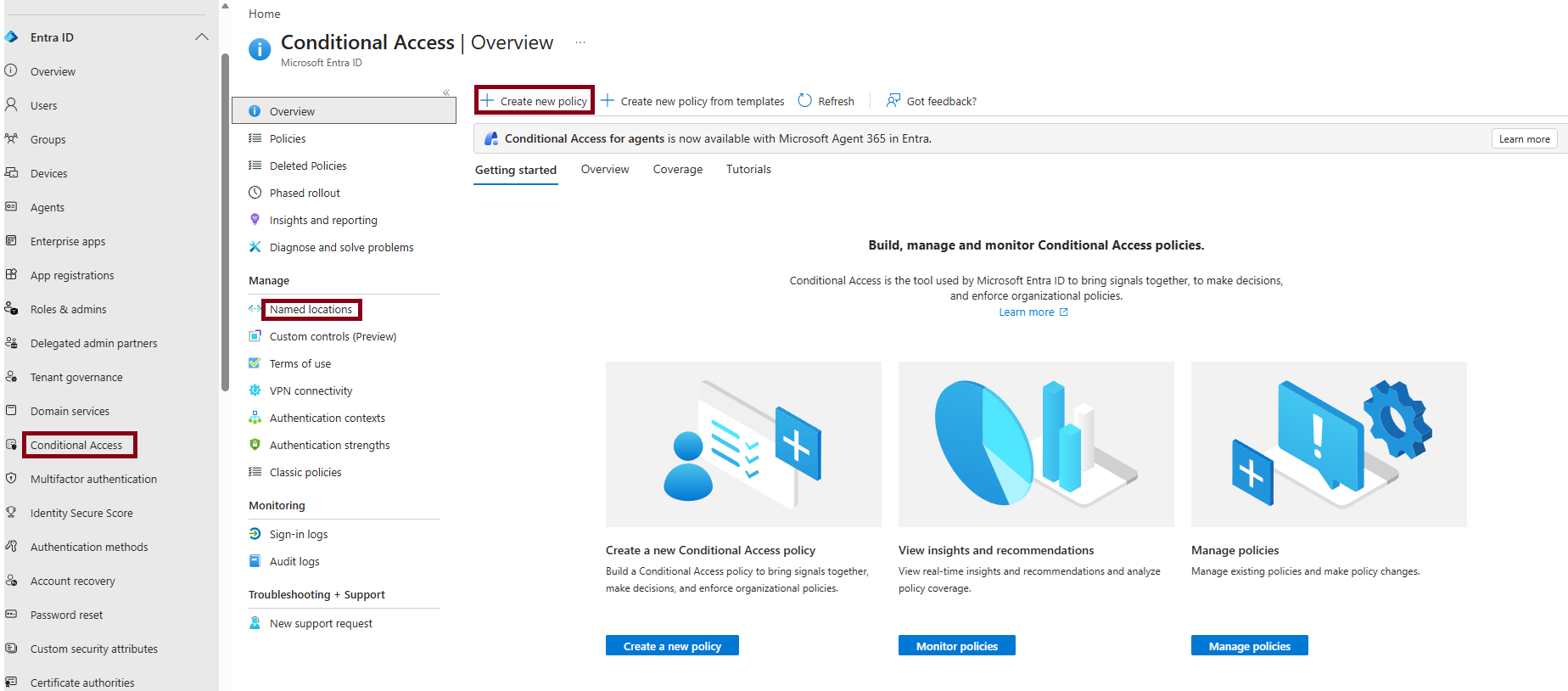The width and height of the screenshot is (1568, 691).
Task: Click the Phased rollout clock icon
Action: pos(255,193)
